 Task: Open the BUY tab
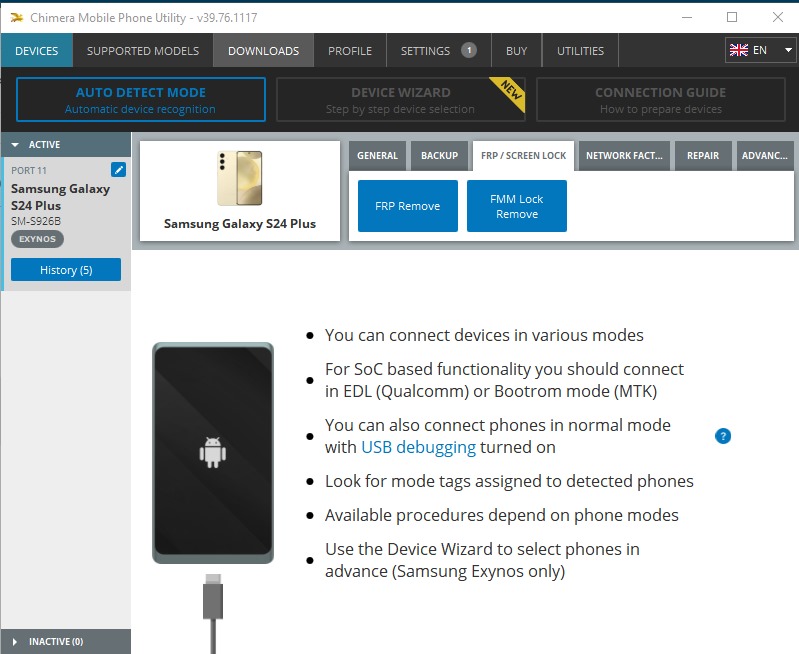tap(517, 50)
